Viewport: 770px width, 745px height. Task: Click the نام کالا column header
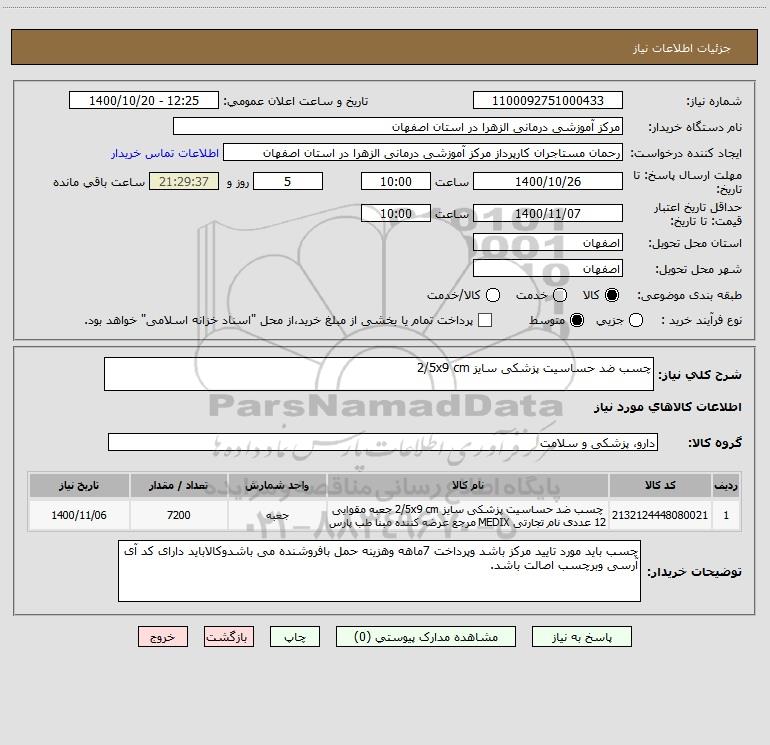[468, 486]
